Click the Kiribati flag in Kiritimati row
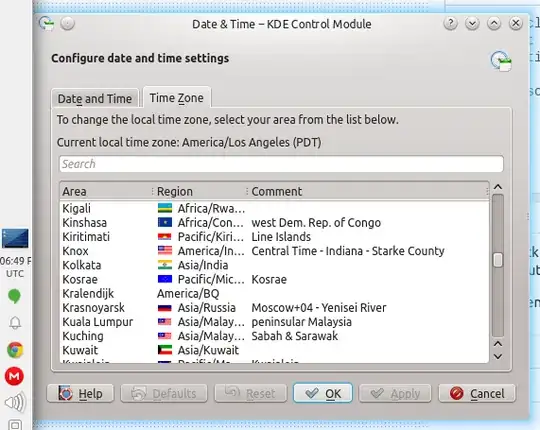The height and width of the screenshot is (430, 540). [165, 237]
